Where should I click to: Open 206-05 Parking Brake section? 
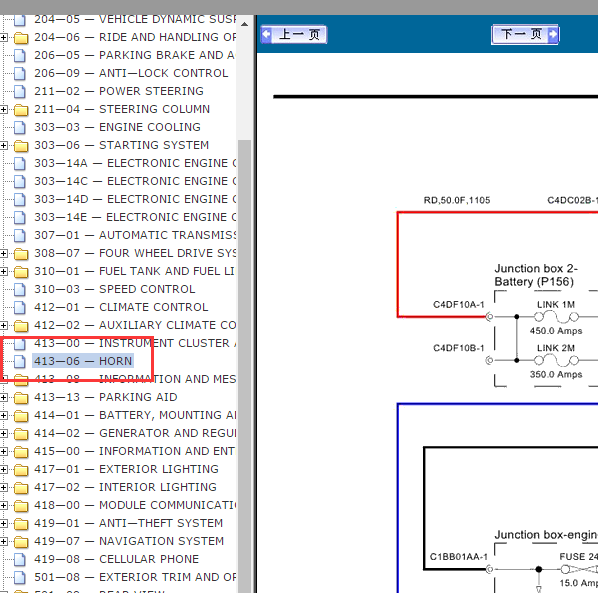tap(134, 55)
